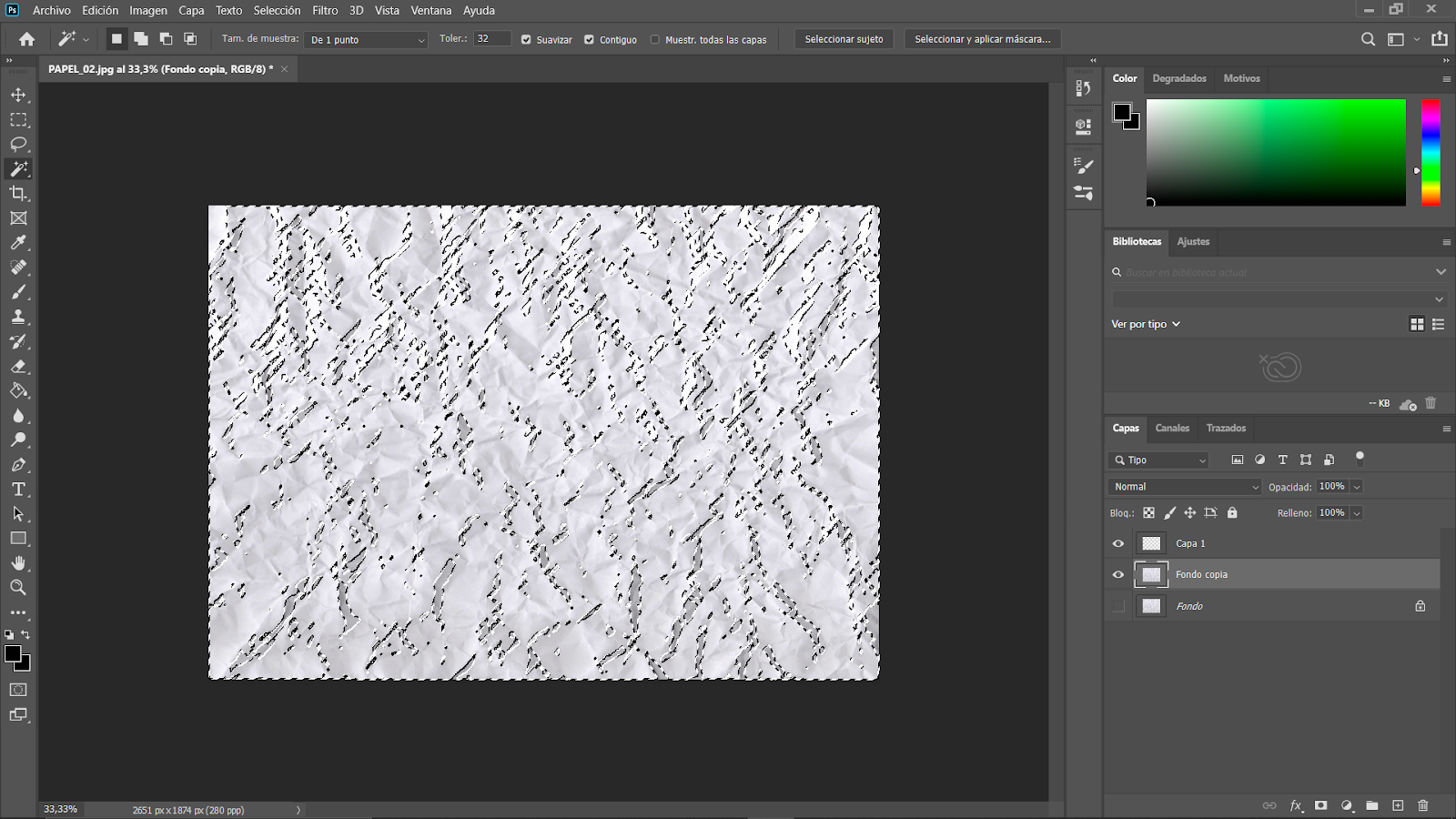The width and height of the screenshot is (1456, 819).
Task: Toggle lock all layer attributes
Action: [1232, 513]
